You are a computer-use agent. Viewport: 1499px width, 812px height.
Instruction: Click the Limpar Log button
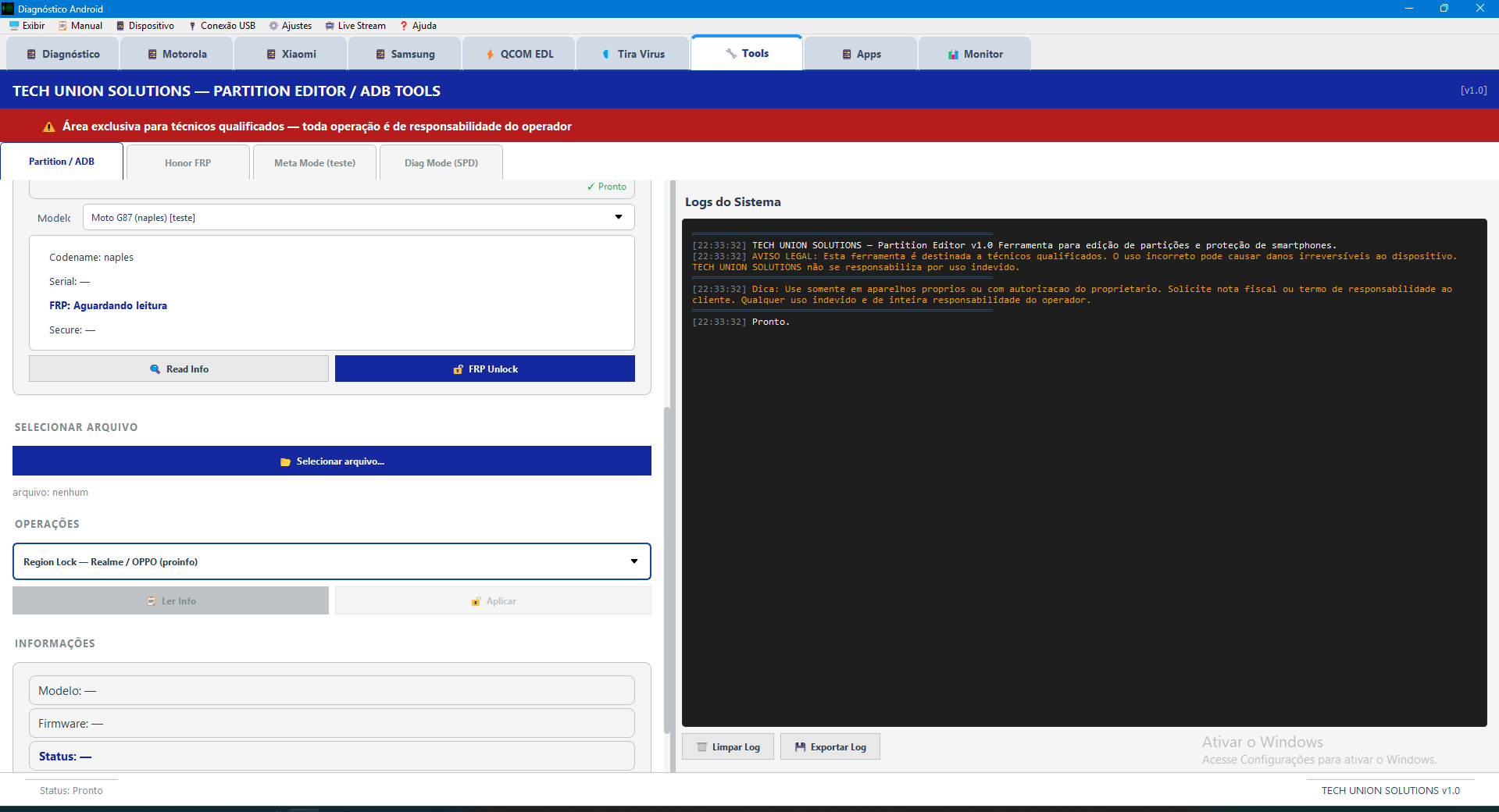click(x=728, y=746)
